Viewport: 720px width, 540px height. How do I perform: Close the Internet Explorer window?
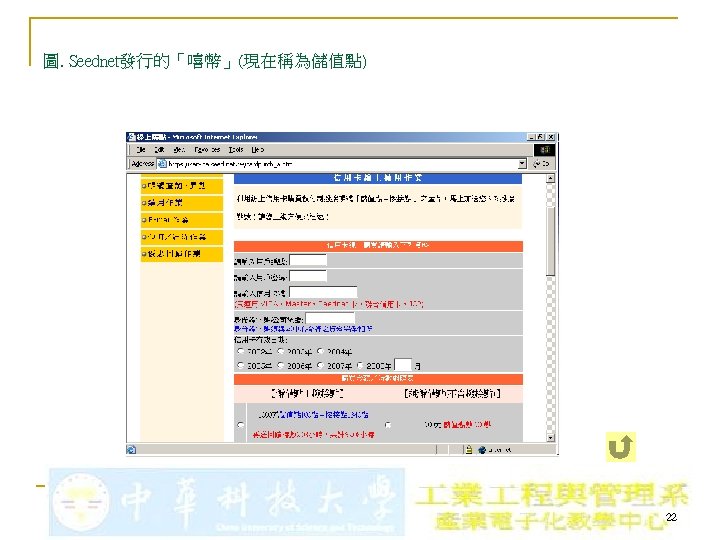[x=551, y=137]
